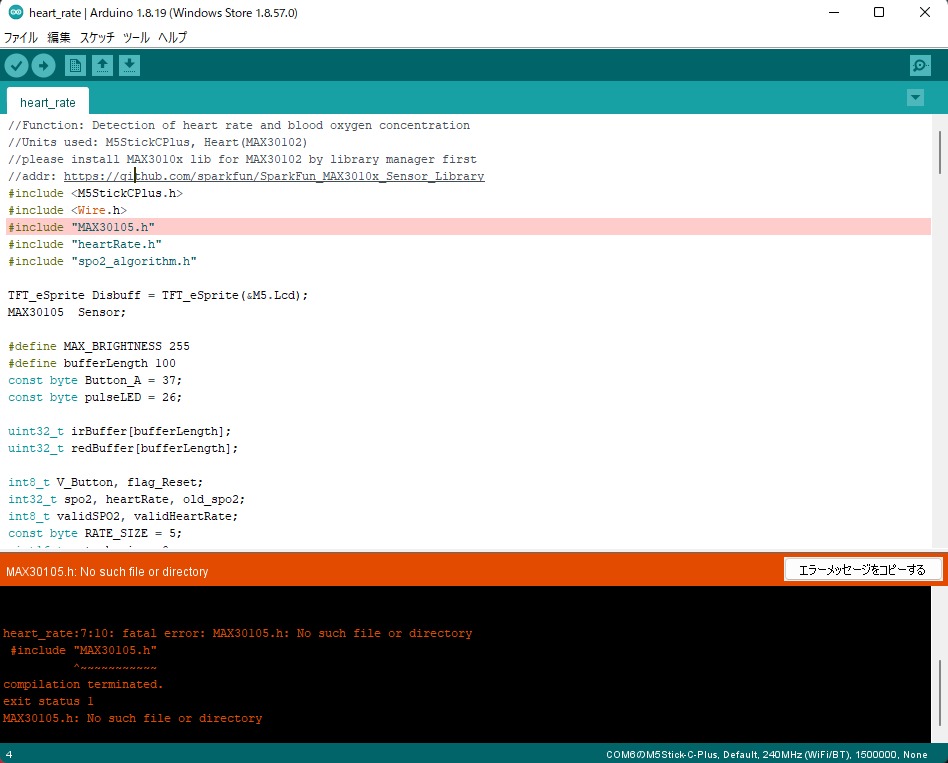Screen dimensions: 948x763
Task: Open the スケッチ menu
Action: point(97,37)
